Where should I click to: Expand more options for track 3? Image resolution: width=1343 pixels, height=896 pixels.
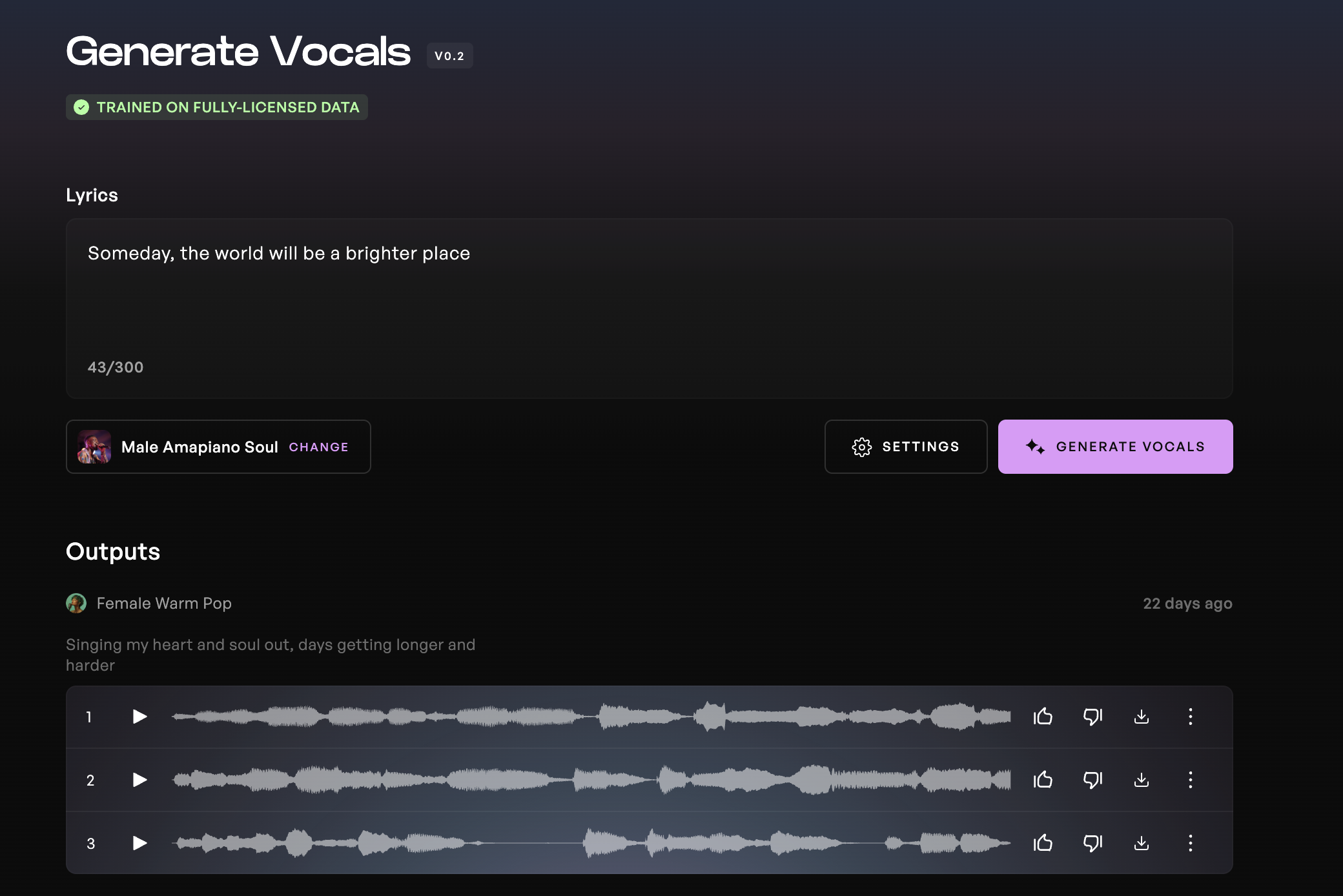[1191, 843]
